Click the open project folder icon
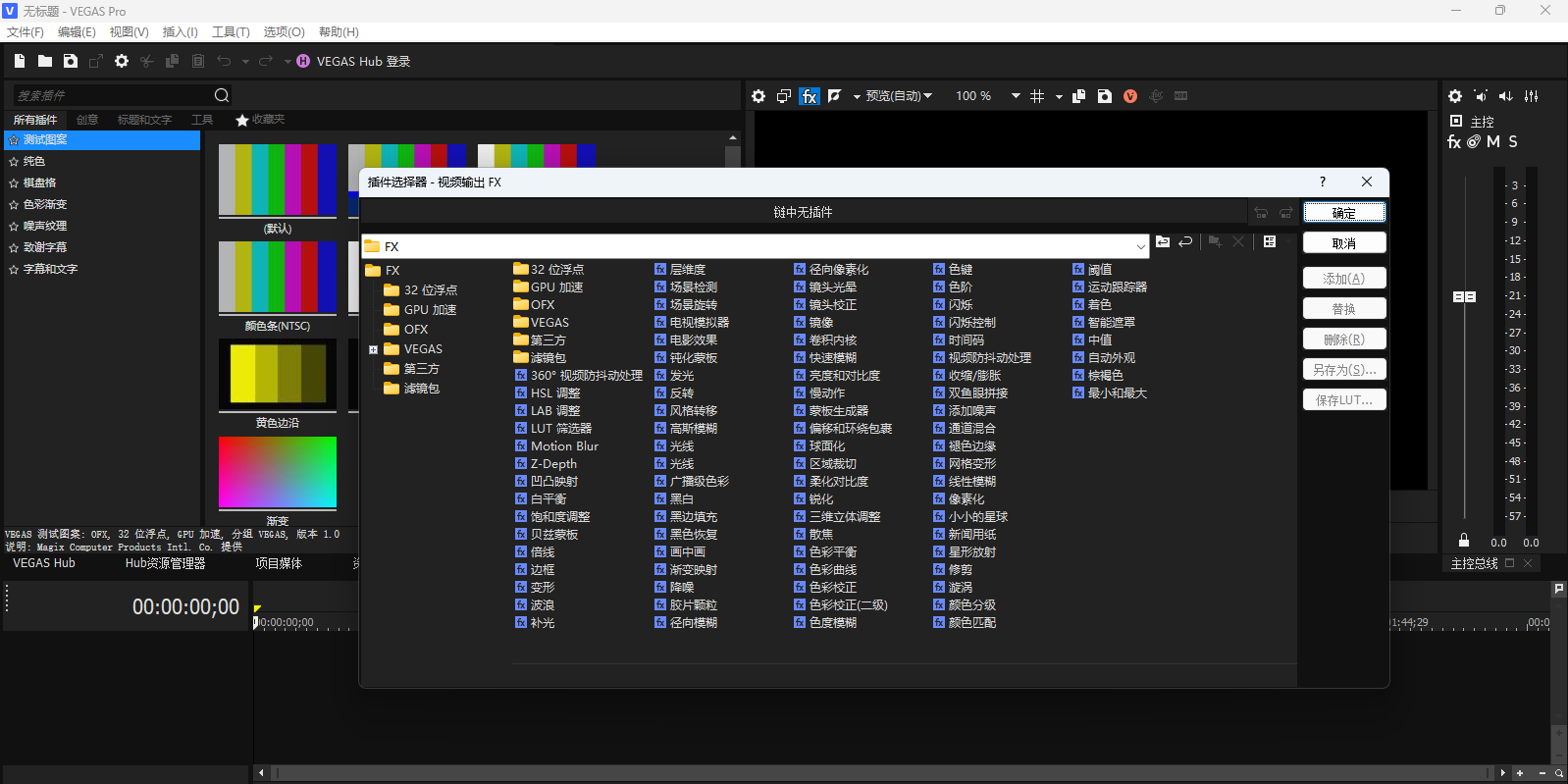 (45, 61)
